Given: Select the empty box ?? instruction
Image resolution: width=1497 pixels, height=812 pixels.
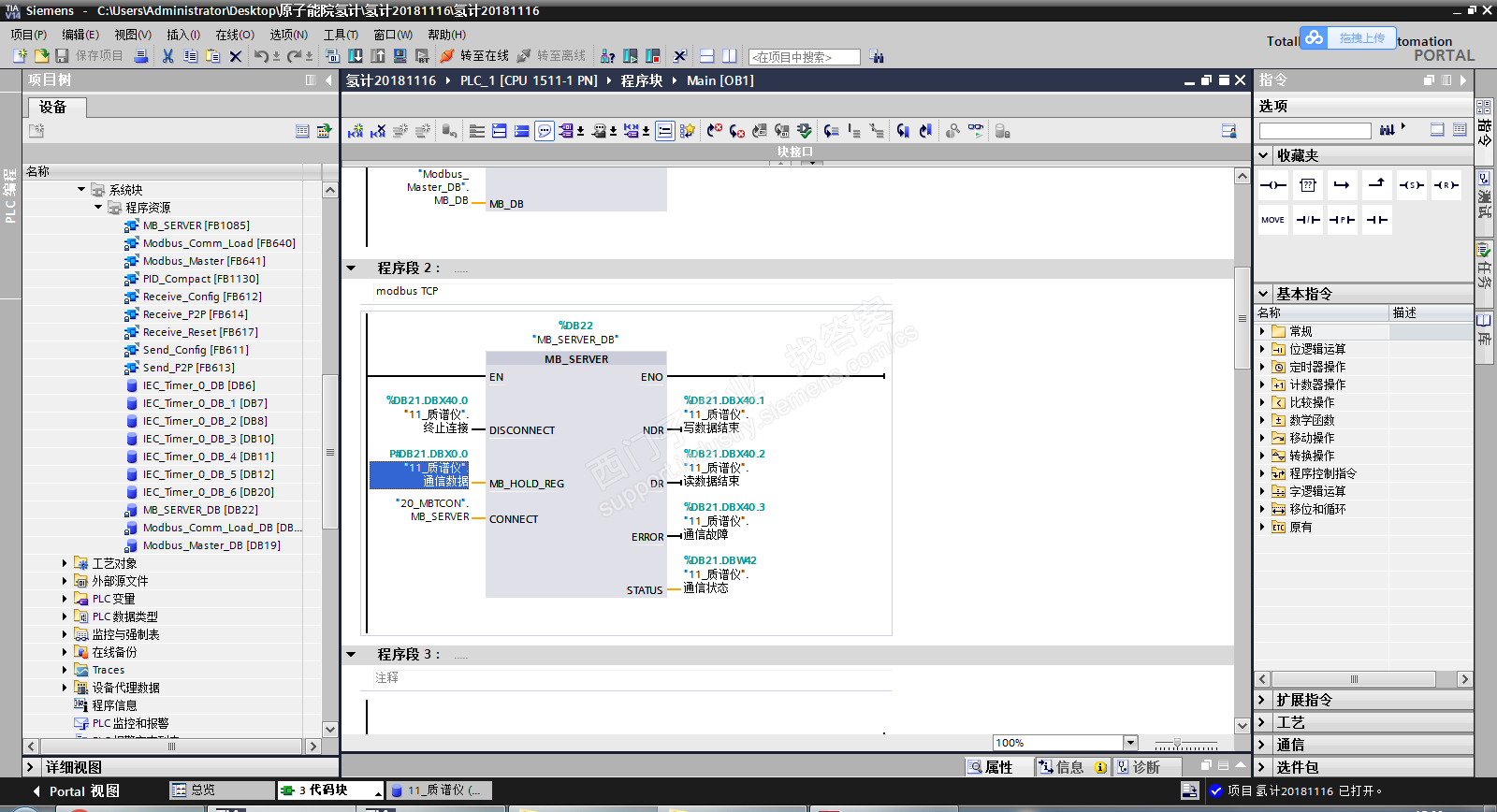Looking at the screenshot, I should pyautogui.click(x=1308, y=185).
